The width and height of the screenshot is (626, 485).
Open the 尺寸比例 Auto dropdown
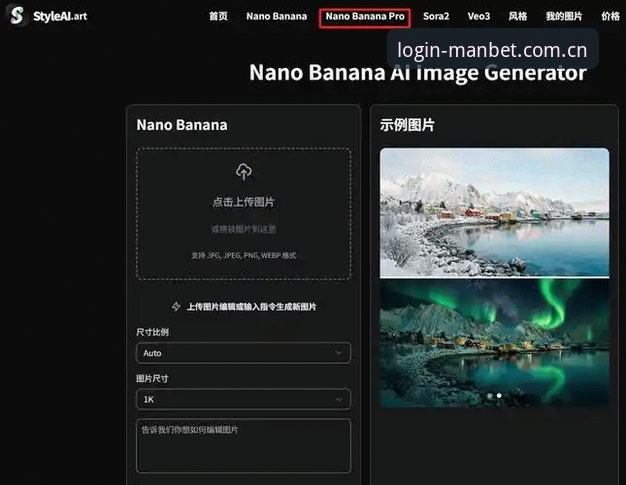(x=244, y=353)
